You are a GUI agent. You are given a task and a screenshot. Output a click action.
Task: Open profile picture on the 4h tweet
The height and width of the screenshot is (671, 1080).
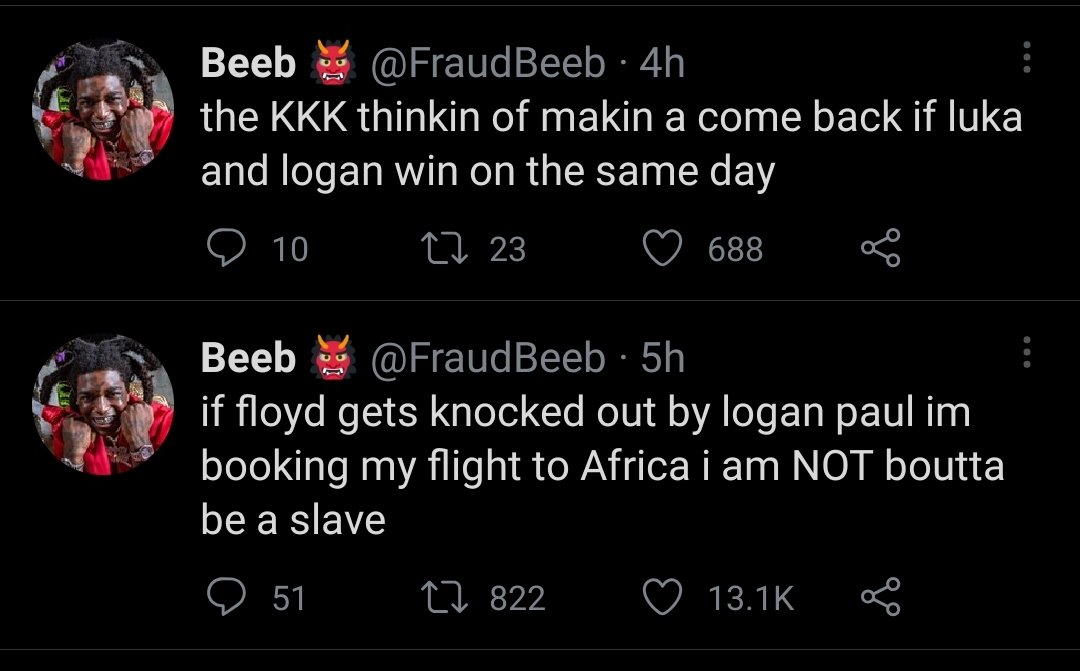pyautogui.click(x=104, y=109)
